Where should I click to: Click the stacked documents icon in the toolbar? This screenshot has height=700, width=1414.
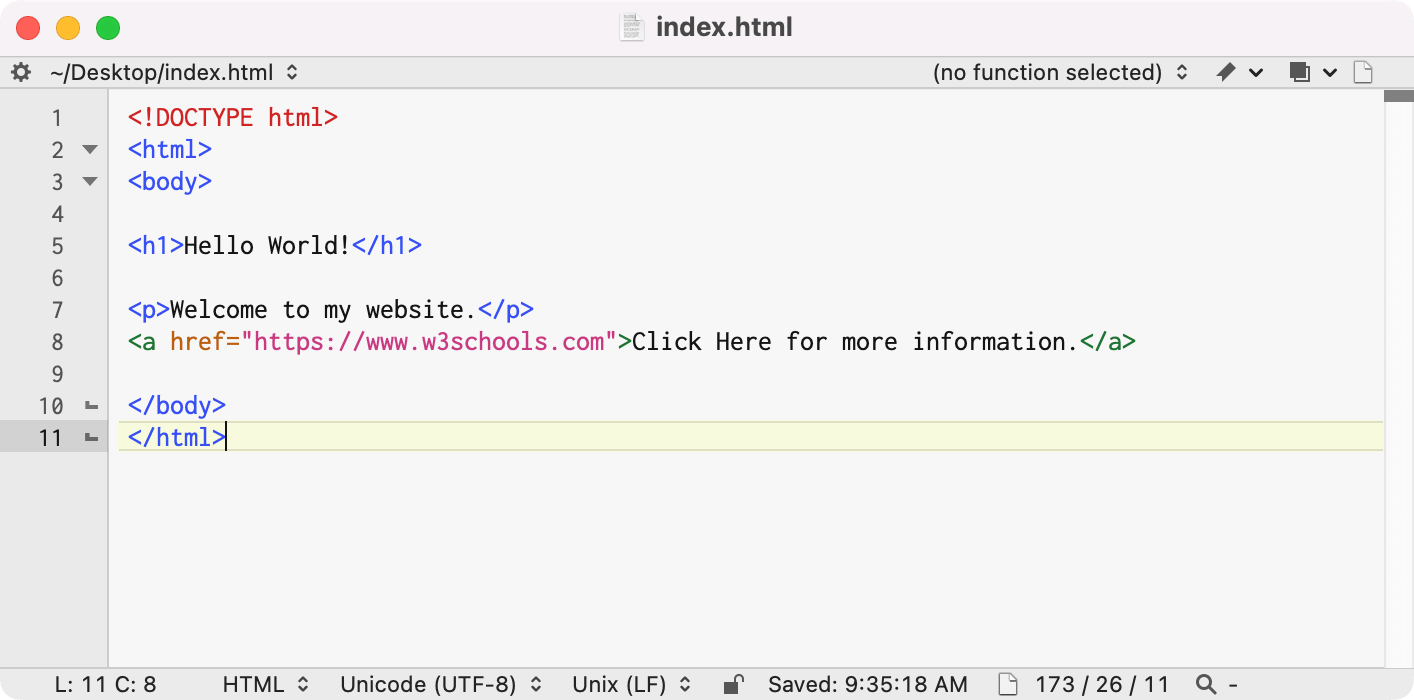1298,72
